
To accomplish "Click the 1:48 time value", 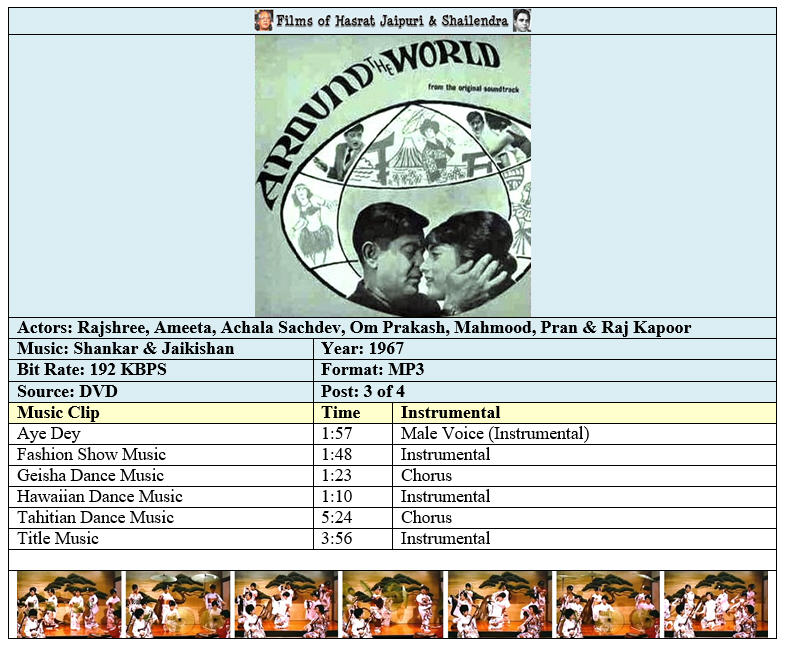I will [x=337, y=455].
